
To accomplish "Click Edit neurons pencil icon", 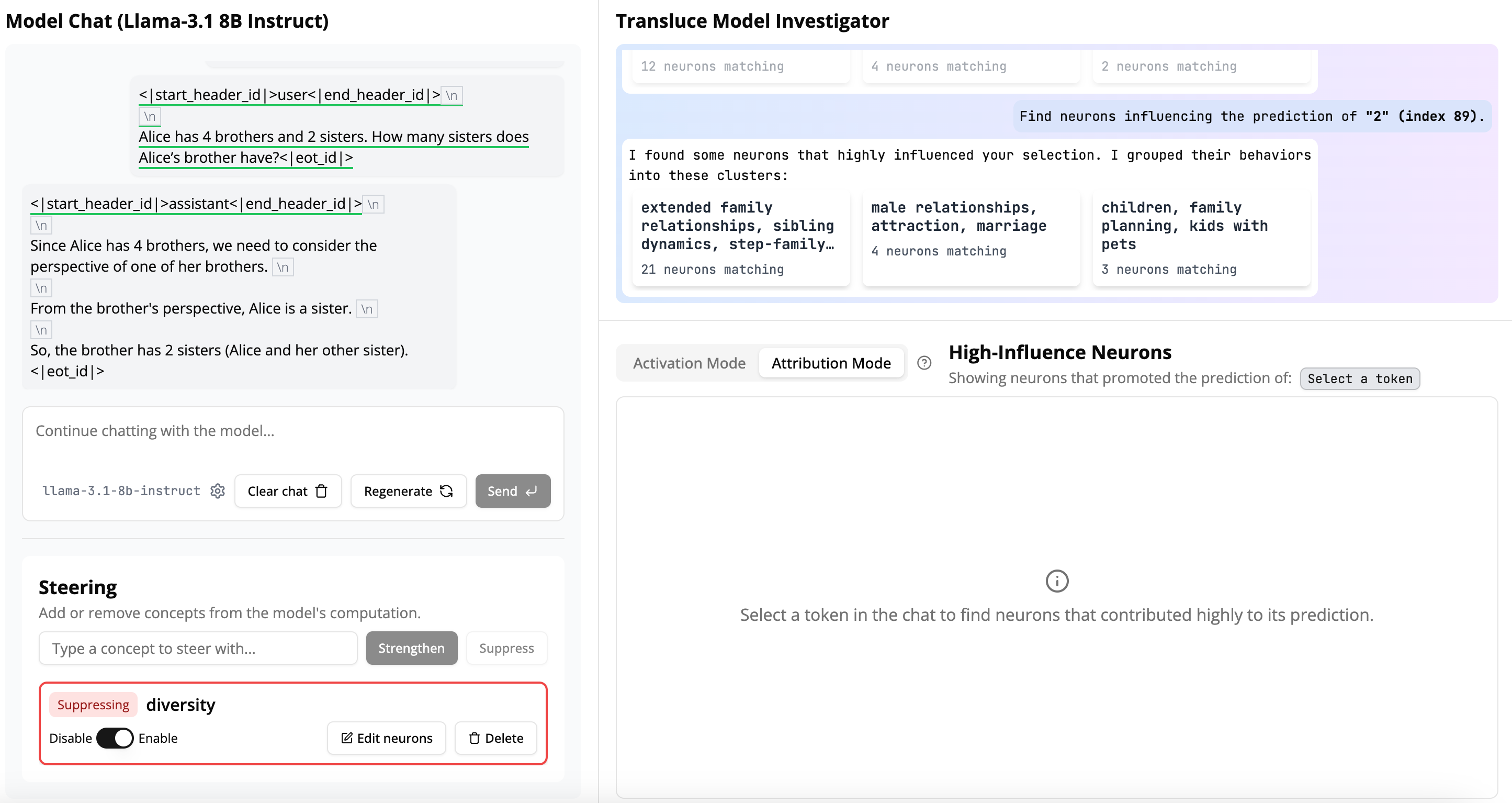I will [x=347, y=738].
